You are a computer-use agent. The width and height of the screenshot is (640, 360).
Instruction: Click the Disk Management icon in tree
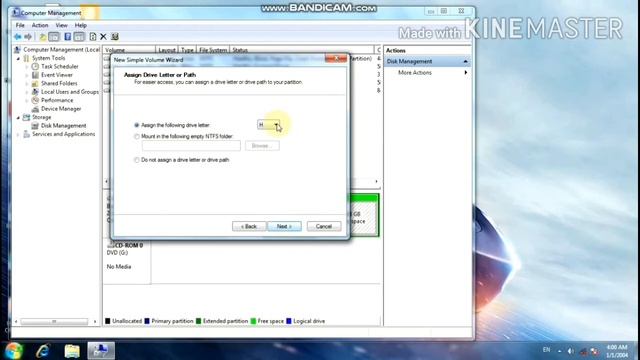(x=36, y=126)
